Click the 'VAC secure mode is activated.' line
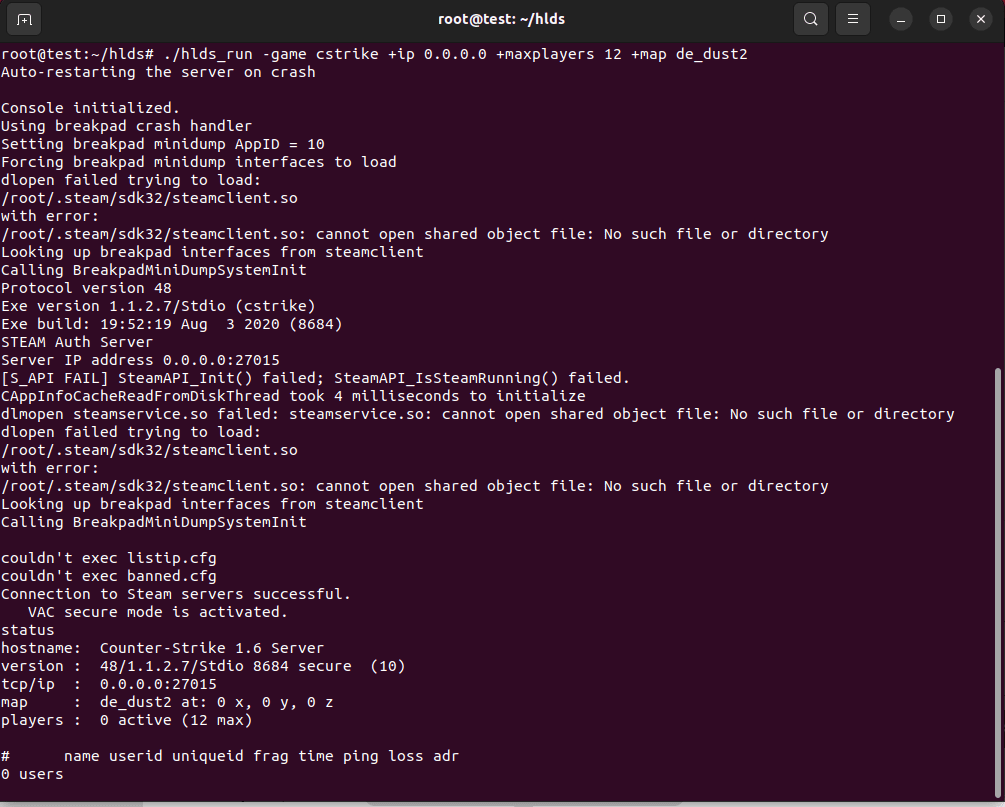1005x807 pixels. point(157,612)
